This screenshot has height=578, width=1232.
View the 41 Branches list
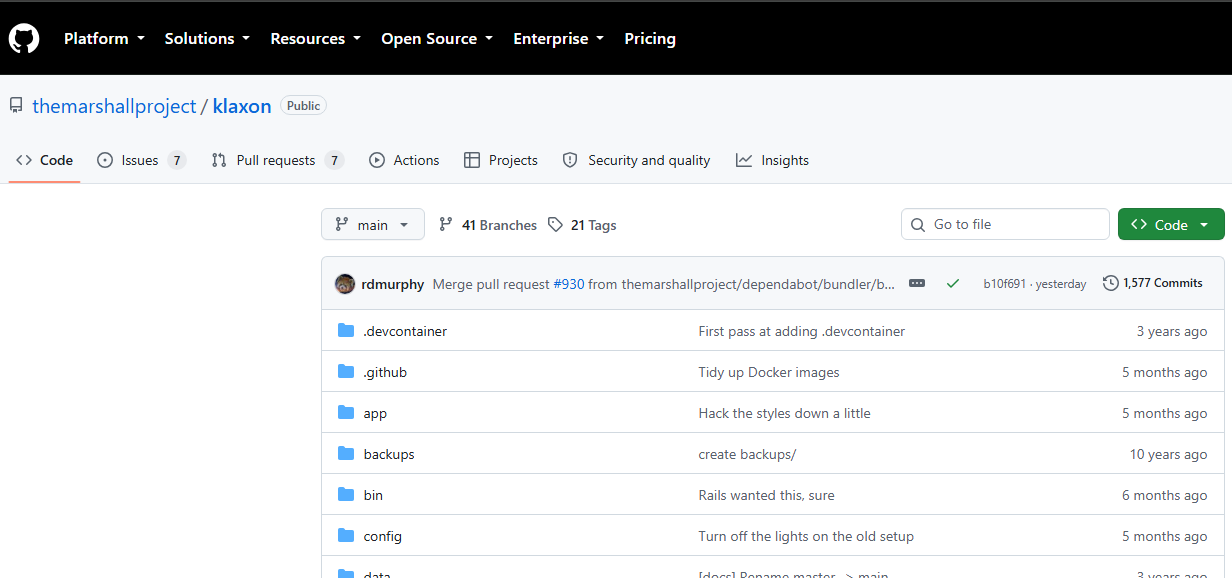(x=488, y=225)
